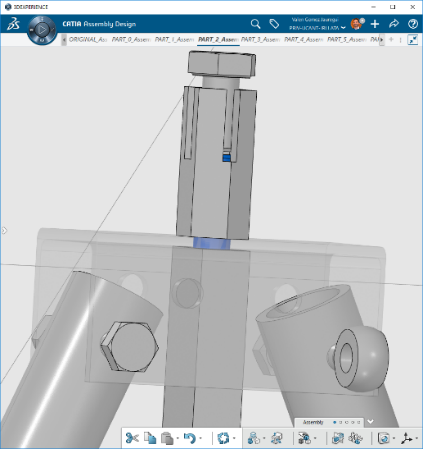Select the first action bar page dot
423x449 pixels.
(335, 422)
